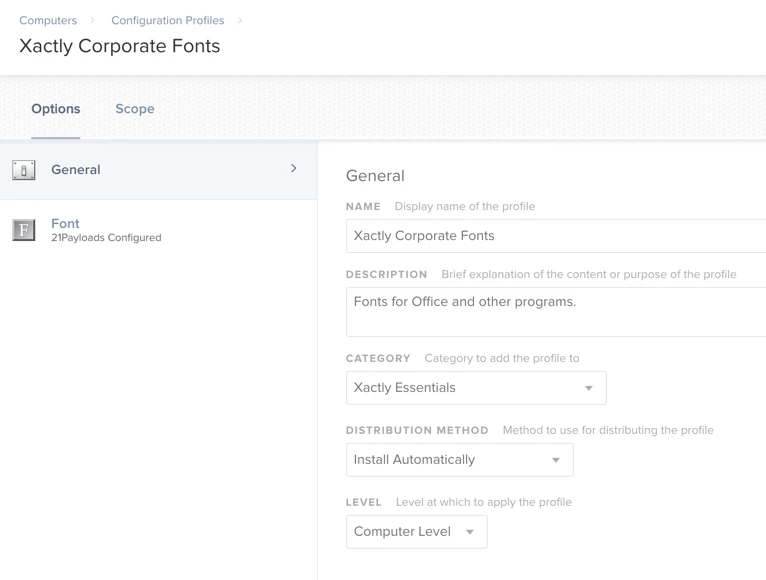Image resolution: width=766 pixels, height=580 pixels.
Task: Click into the profile Name field
Action: pos(555,236)
